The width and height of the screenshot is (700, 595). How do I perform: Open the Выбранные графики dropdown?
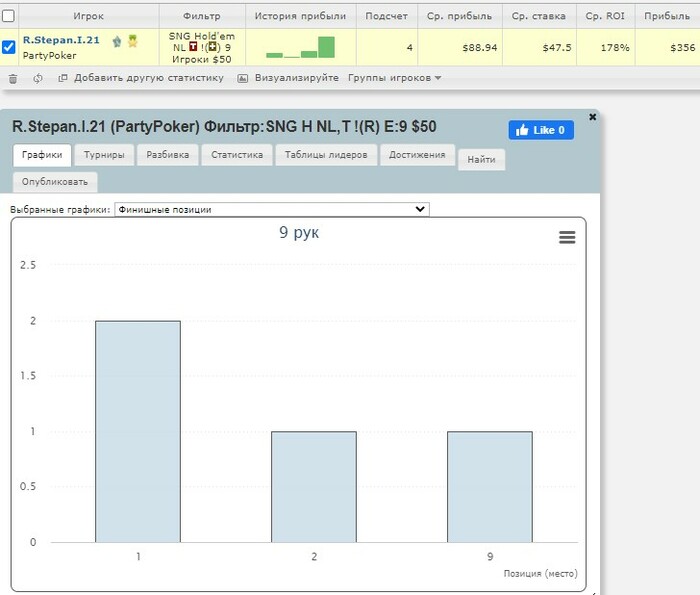coord(272,209)
